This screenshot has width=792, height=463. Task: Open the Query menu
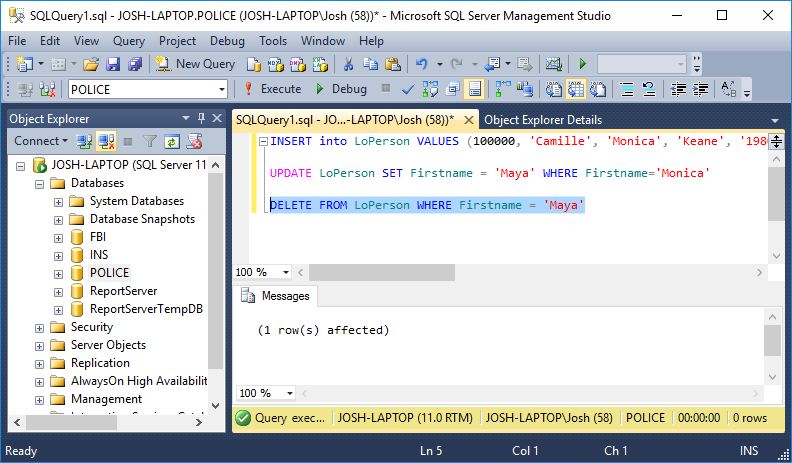pos(129,41)
